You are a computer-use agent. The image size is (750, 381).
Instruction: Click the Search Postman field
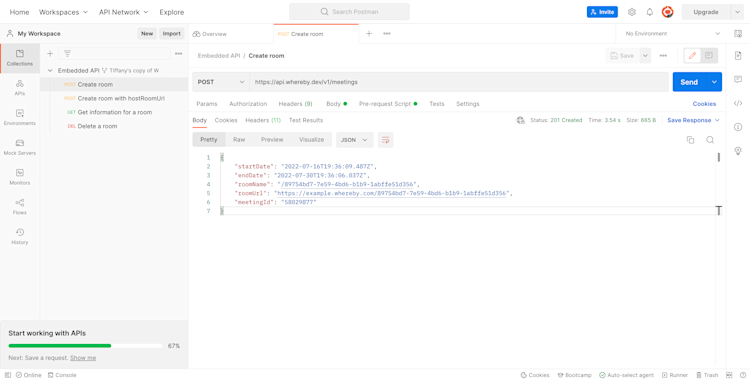coord(349,11)
